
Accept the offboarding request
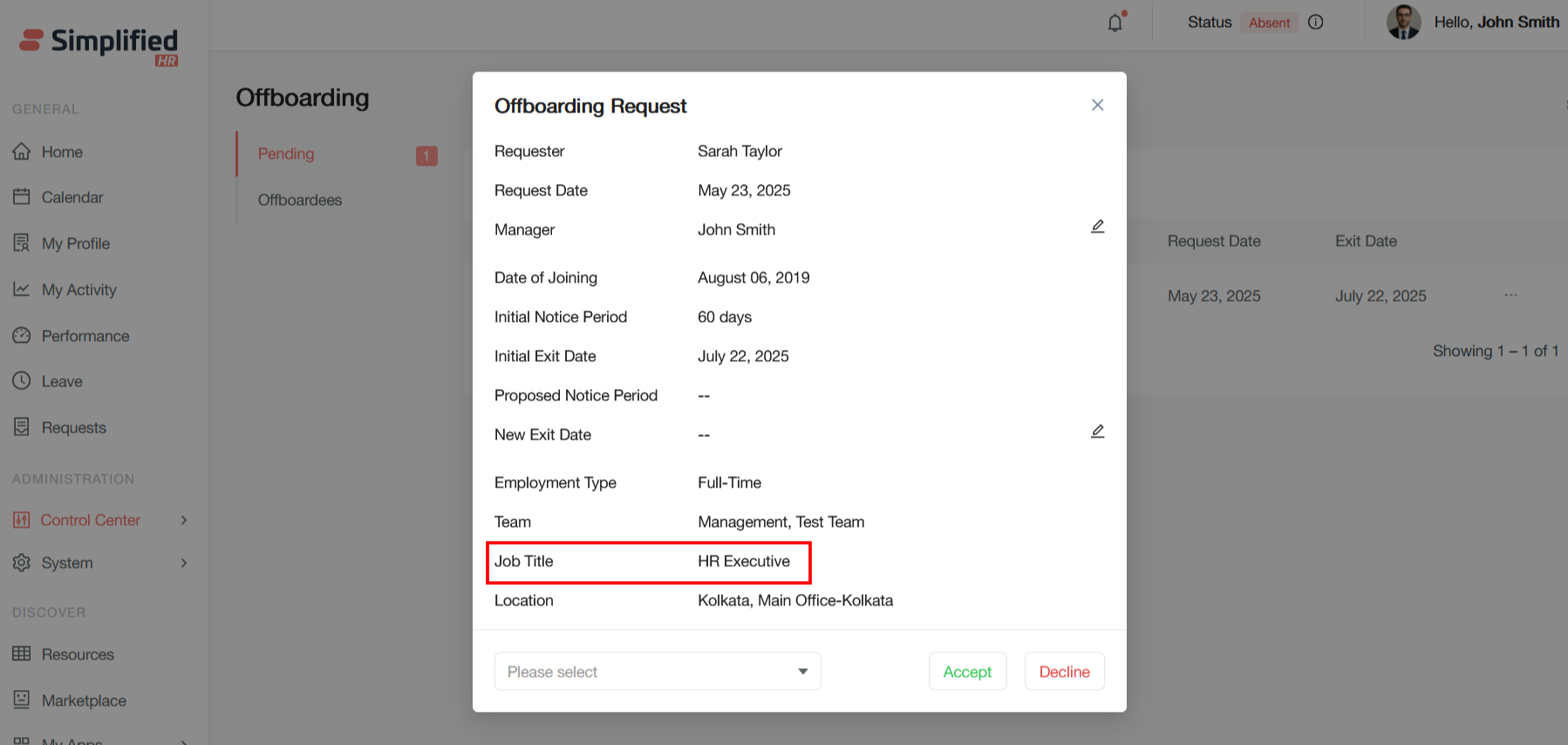[967, 672]
